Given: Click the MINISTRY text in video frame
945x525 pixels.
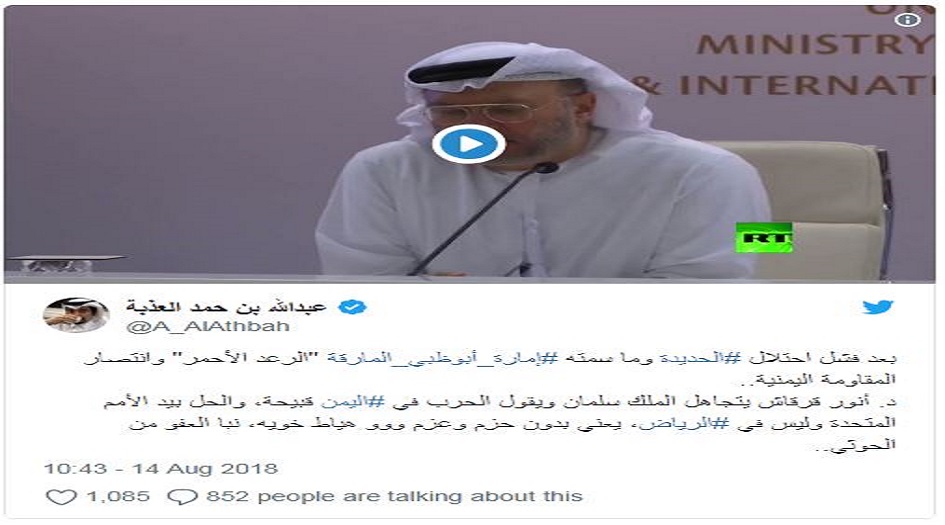Looking at the screenshot, I should [813, 44].
